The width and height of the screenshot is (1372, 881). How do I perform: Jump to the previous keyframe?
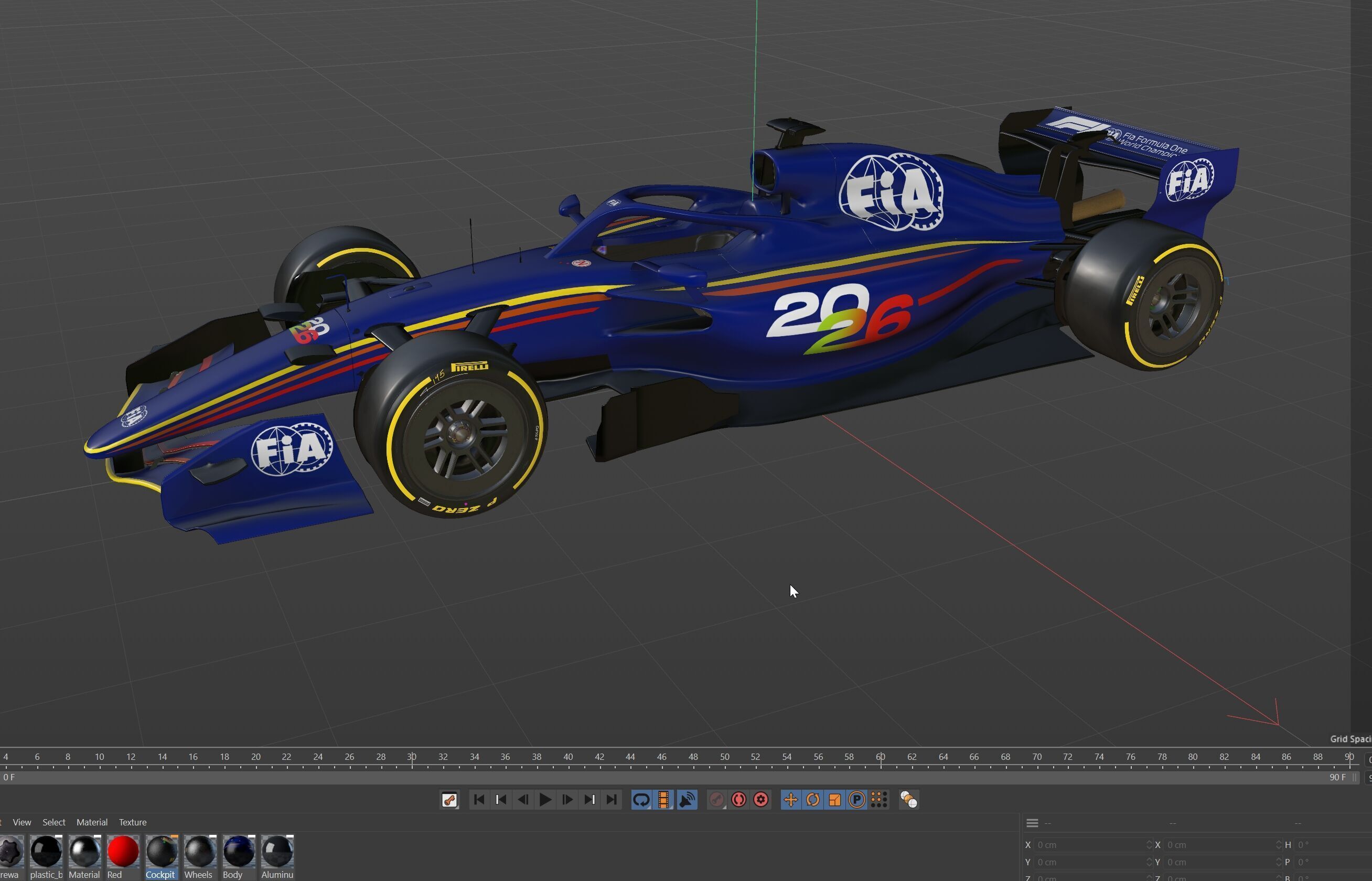pos(501,800)
